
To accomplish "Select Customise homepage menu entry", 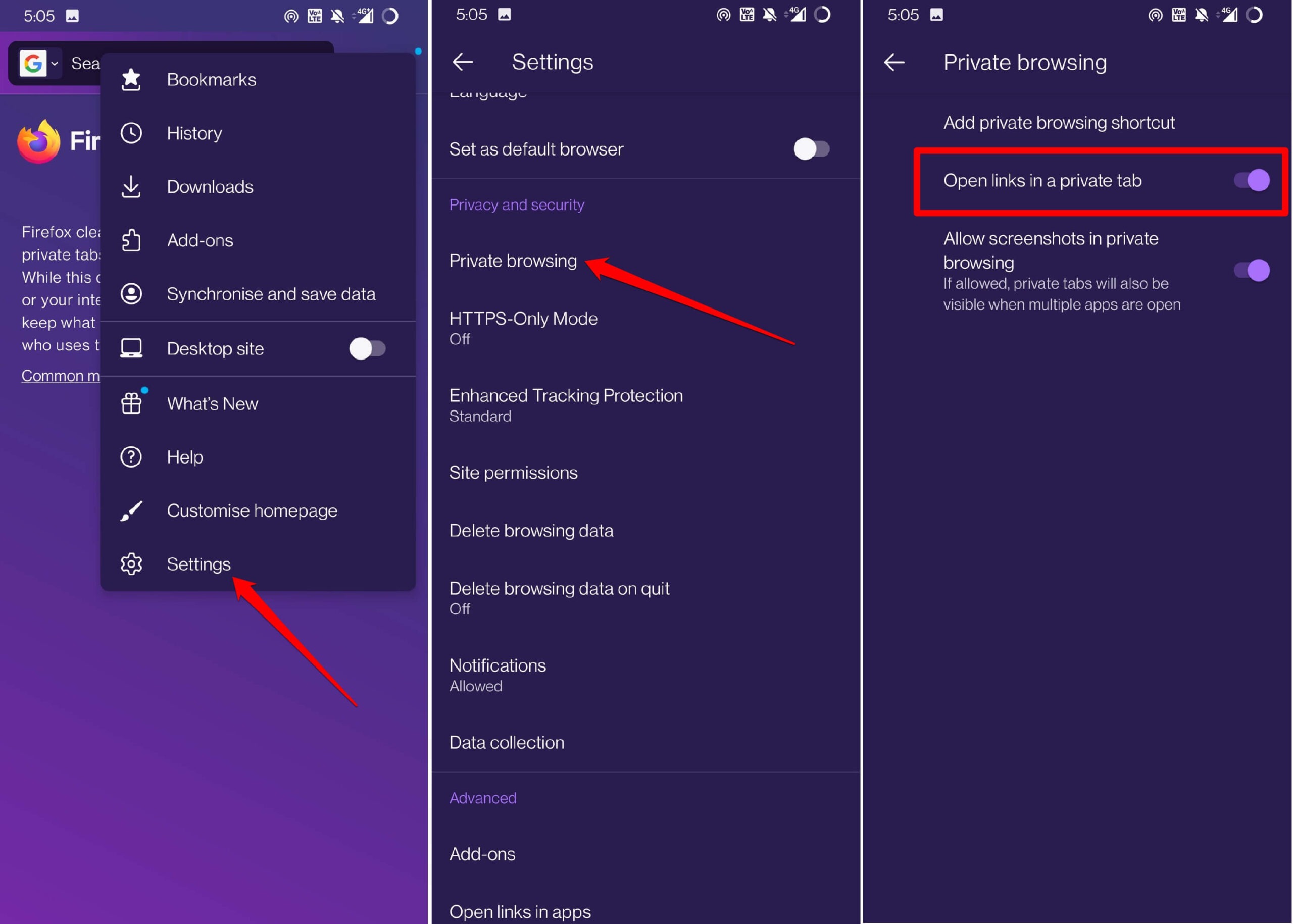I will tap(258, 510).
